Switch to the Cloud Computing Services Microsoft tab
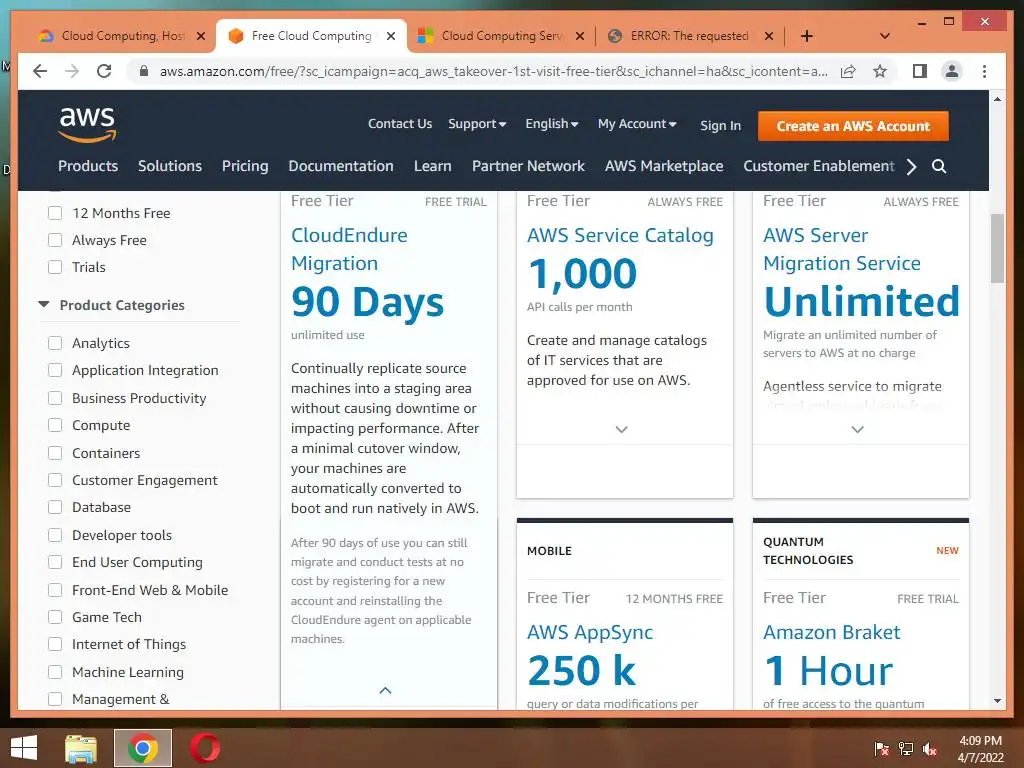This screenshot has height=768, width=1024. tap(500, 36)
